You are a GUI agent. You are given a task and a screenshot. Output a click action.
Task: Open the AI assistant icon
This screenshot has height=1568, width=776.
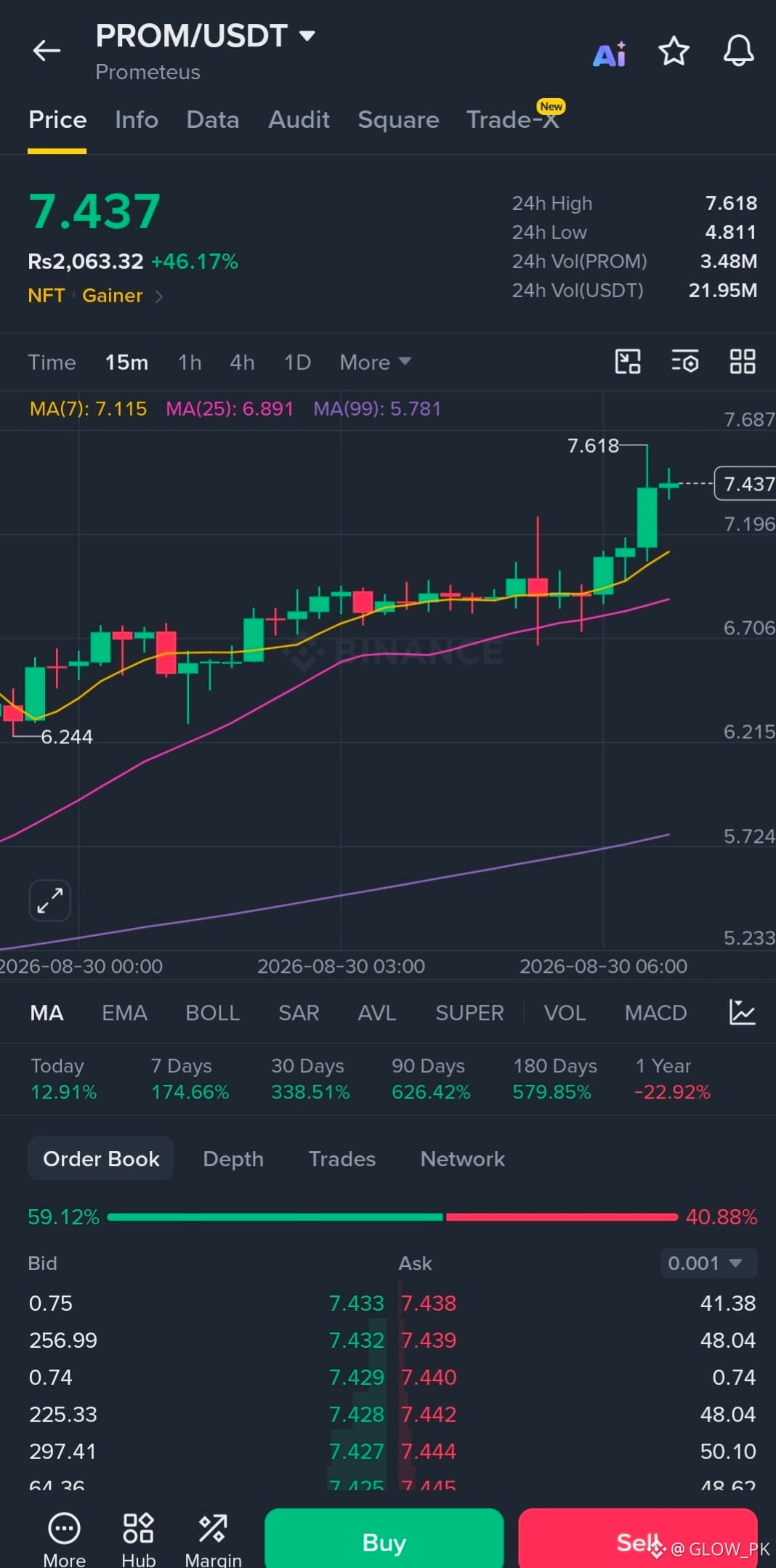tap(610, 54)
